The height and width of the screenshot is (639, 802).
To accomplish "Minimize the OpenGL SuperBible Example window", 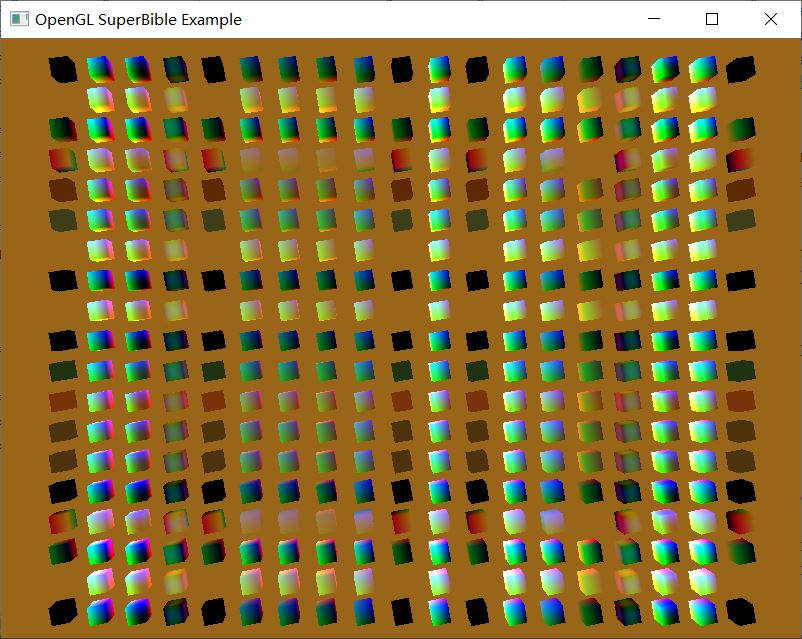I will (654, 19).
